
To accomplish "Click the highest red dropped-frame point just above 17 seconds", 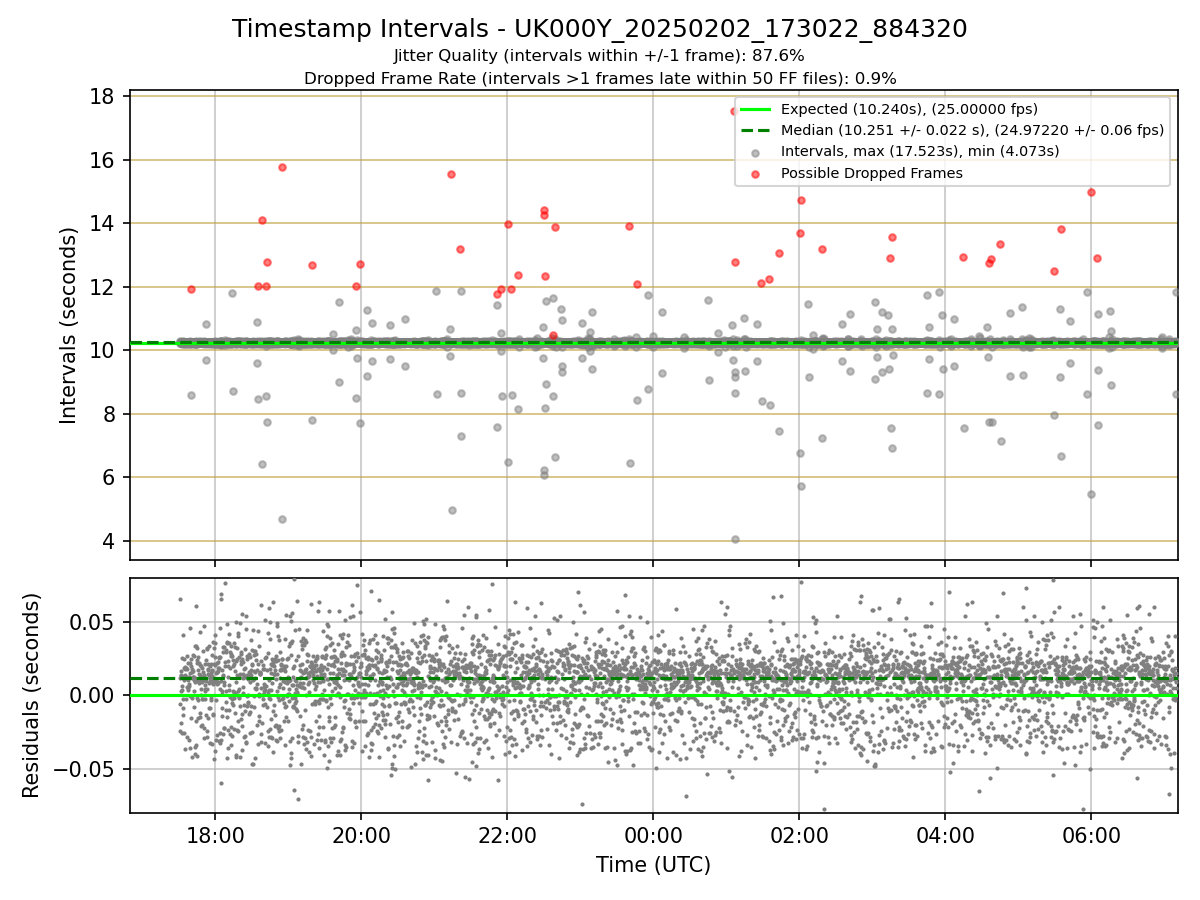I will pos(734,111).
